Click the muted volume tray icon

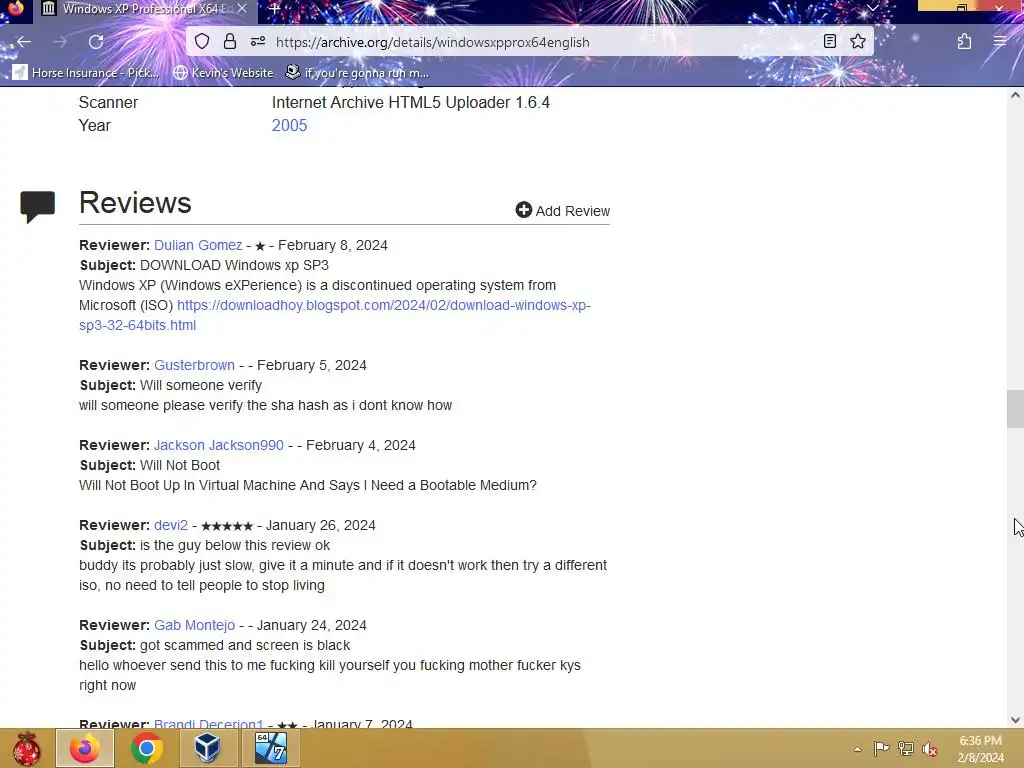[929, 749]
